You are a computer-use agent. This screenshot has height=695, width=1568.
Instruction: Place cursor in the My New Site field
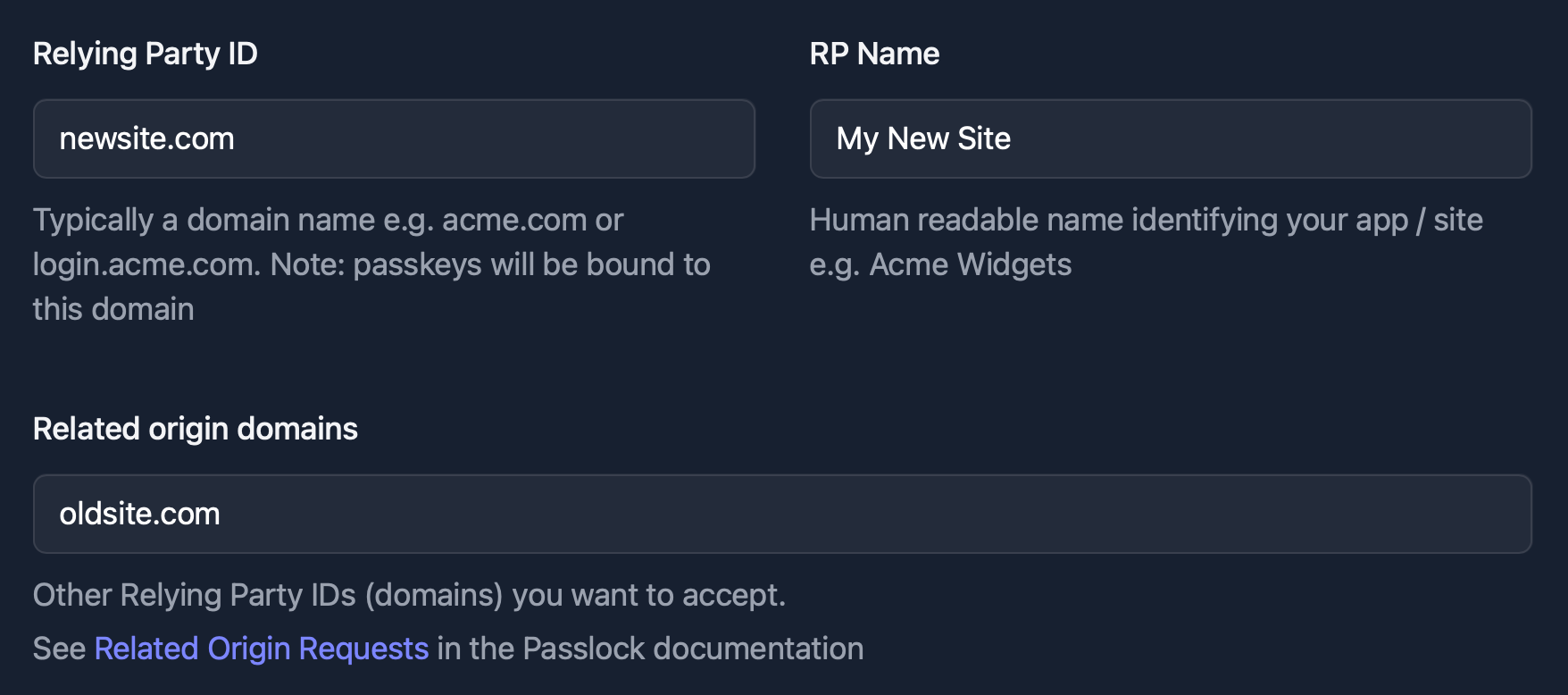click(x=1170, y=138)
